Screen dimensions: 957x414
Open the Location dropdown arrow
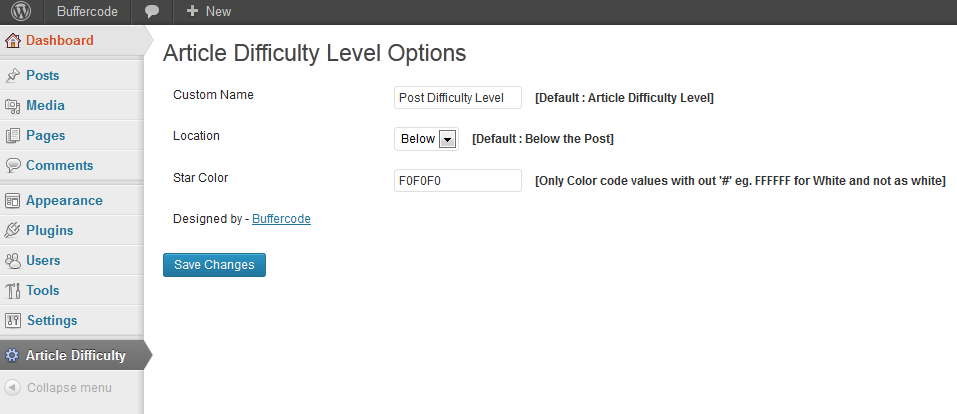pyautogui.click(x=447, y=139)
